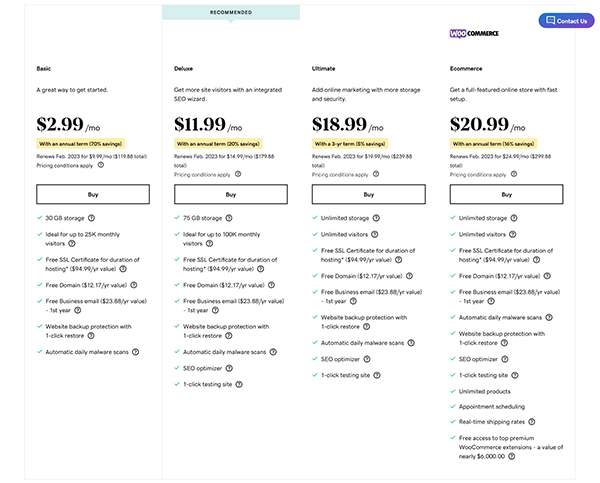Open help icon for Ecommerce pricing conditions
Screen dimensions: 600x483
click(514, 174)
